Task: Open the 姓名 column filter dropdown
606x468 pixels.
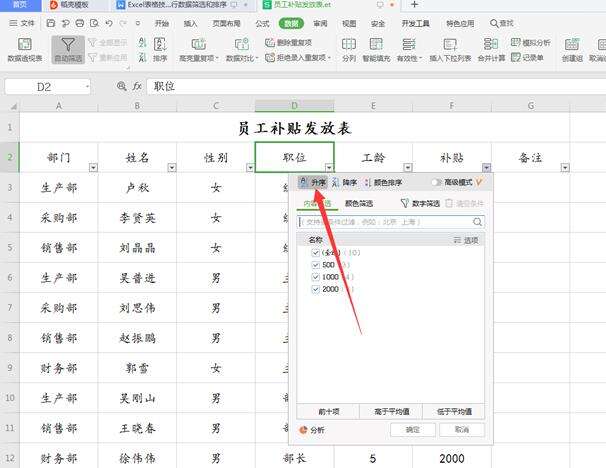Action: (x=172, y=167)
